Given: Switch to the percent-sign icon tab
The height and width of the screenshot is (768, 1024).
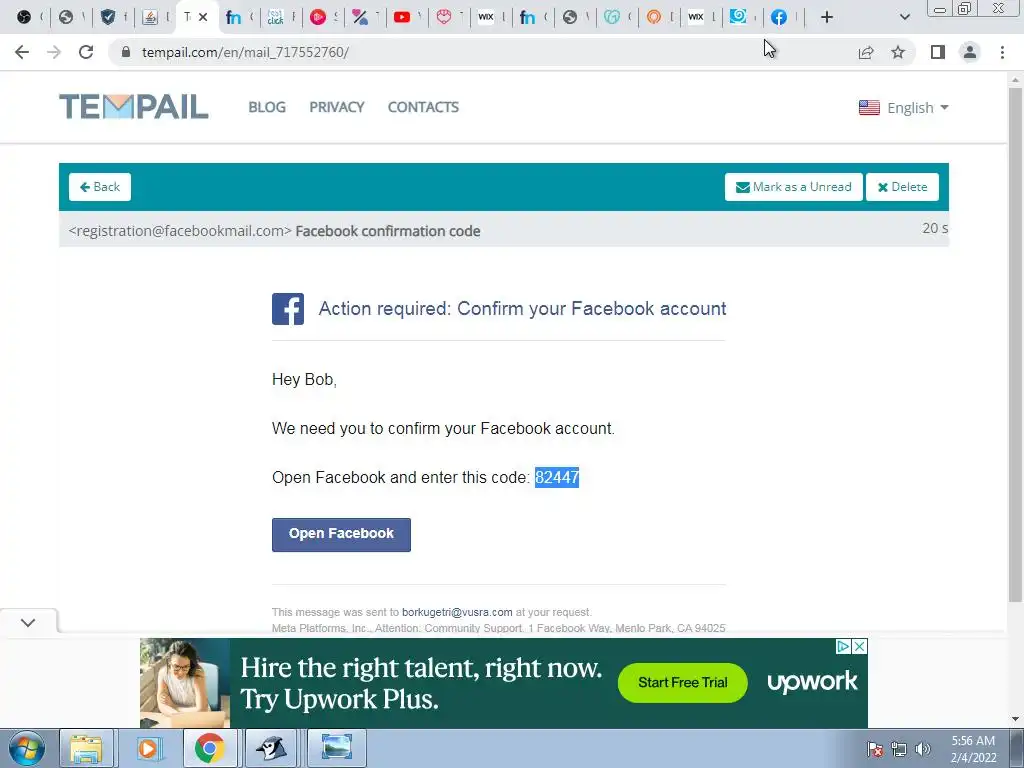Looking at the screenshot, I should 360,17.
